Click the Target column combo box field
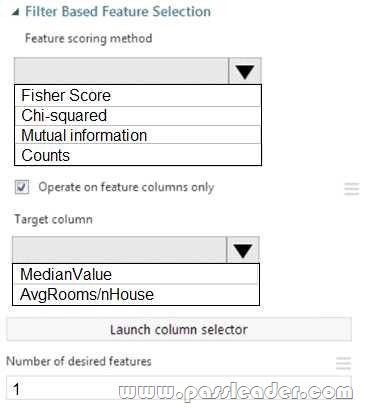The width and height of the screenshot is (366, 408). coord(119,250)
